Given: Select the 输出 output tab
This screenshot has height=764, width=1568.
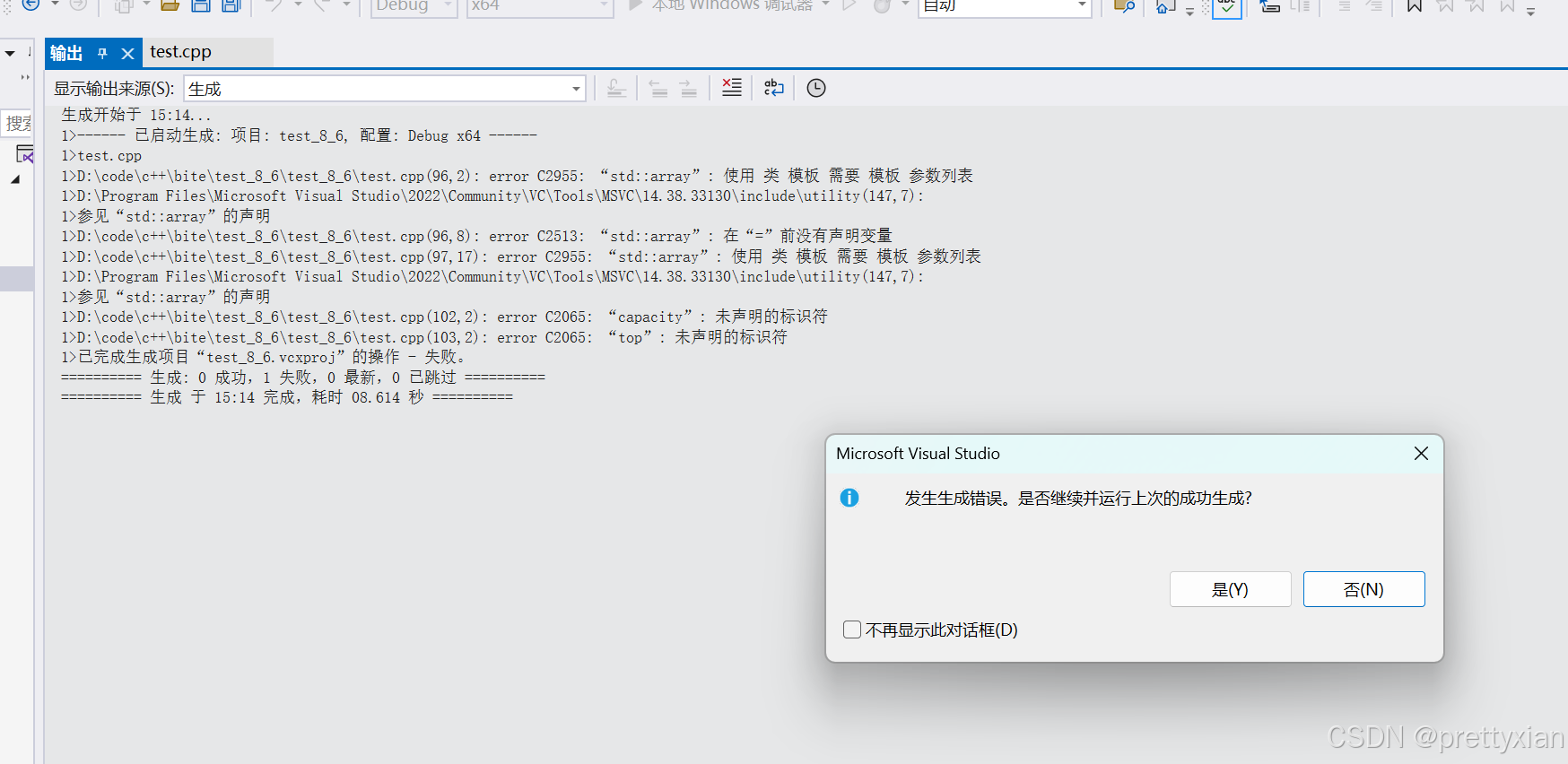Looking at the screenshot, I should [x=66, y=53].
